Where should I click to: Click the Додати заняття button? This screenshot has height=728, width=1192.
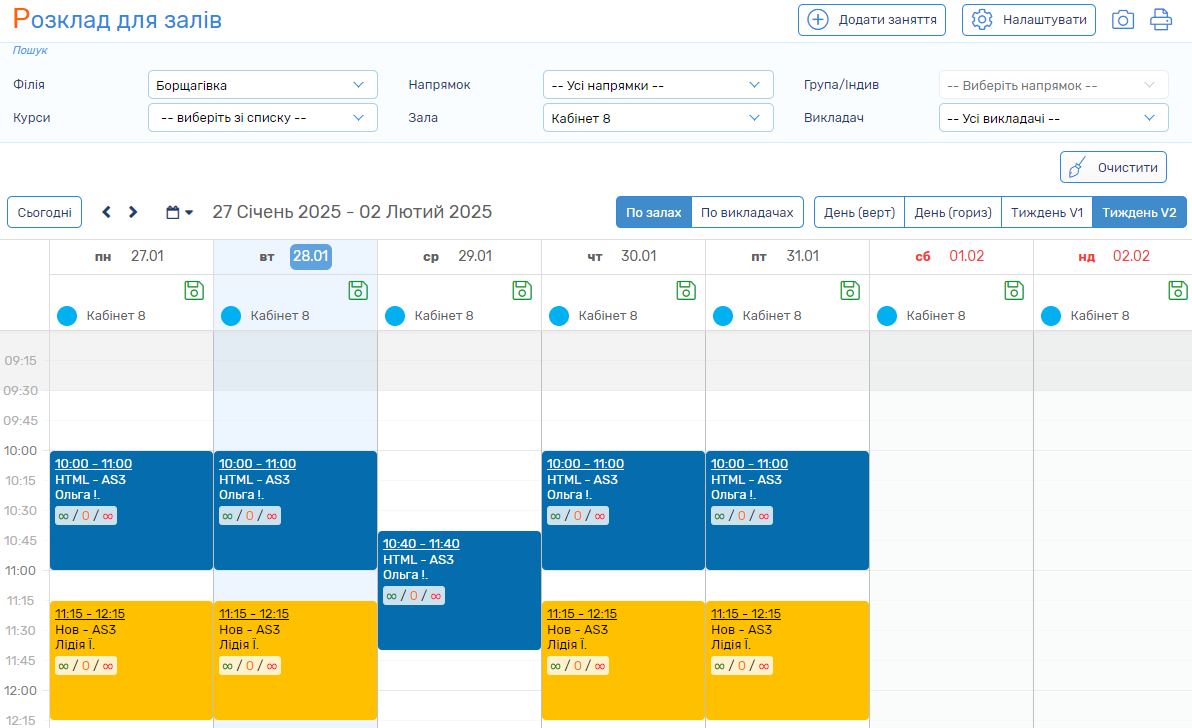click(x=872, y=20)
